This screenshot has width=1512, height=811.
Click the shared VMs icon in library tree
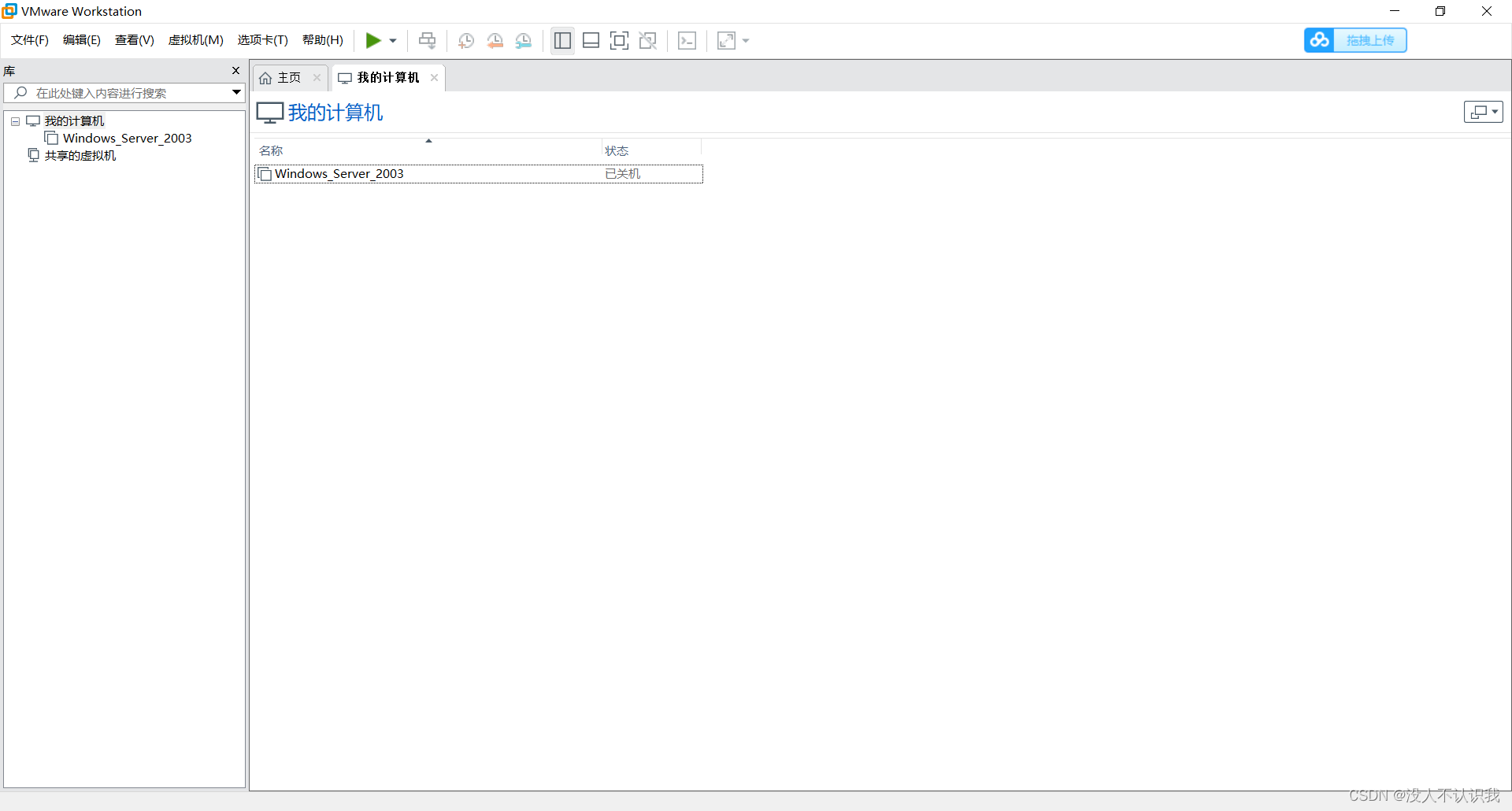click(x=33, y=156)
